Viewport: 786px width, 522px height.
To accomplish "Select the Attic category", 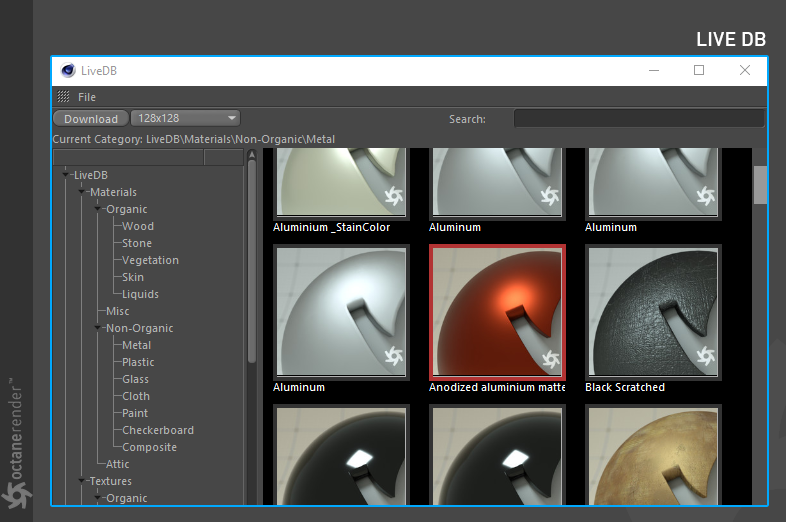I will coord(117,464).
